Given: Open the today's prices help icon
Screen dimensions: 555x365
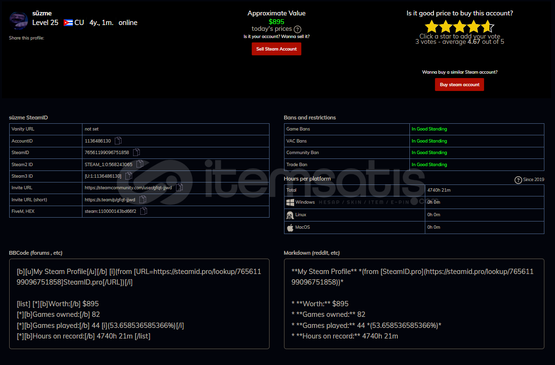Looking at the screenshot, I should tap(298, 29).
